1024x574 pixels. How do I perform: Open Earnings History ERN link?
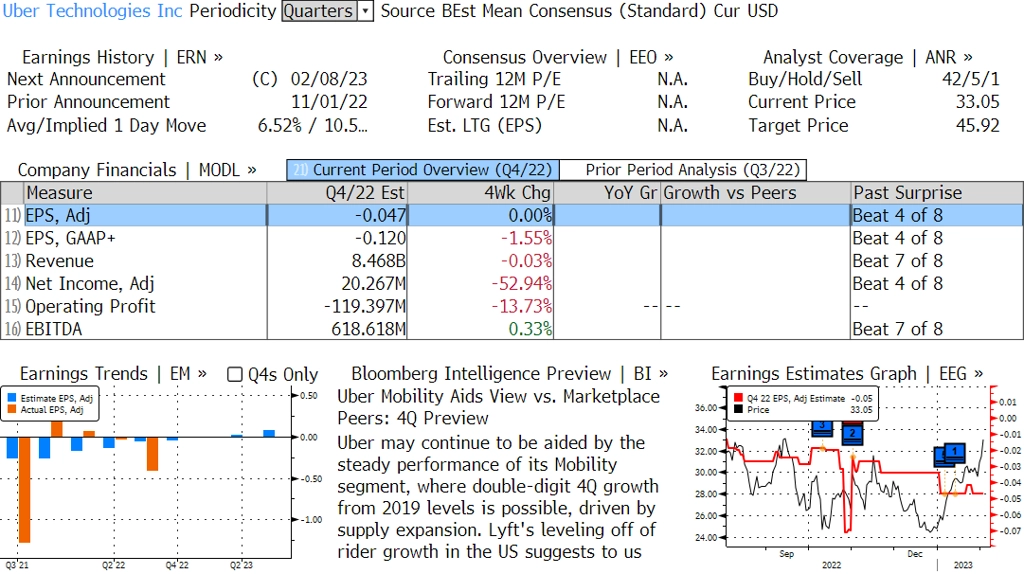point(122,57)
